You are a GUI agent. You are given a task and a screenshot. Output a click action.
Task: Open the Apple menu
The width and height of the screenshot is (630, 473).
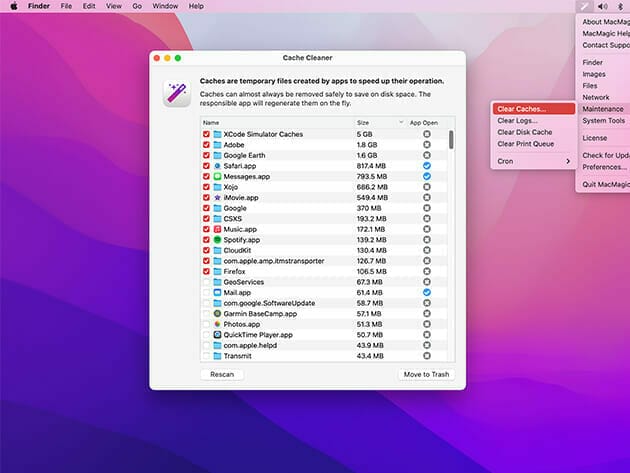[14, 6]
